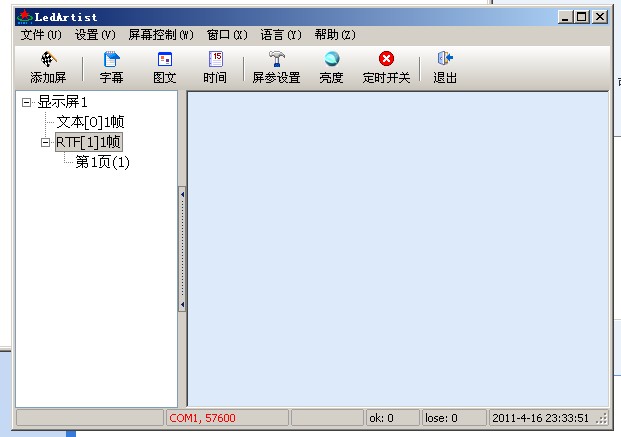
Task: Select the 第1页(1) page tree item
Action: [x=103, y=162]
